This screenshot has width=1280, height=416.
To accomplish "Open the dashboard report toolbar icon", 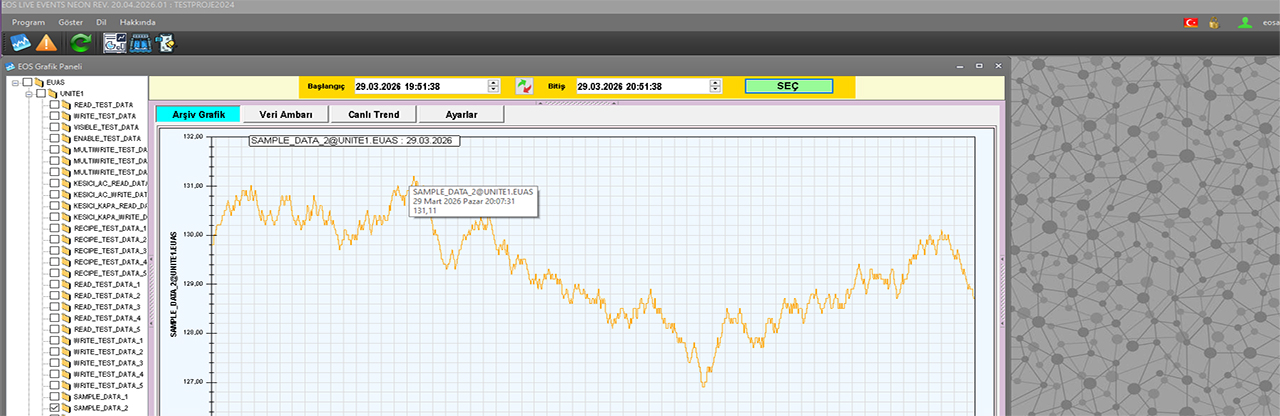I will [115, 43].
